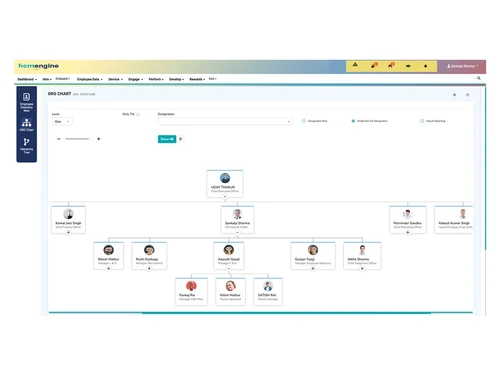Expand Kamal Jeet Singh's node
The image size is (500, 375).
point(68,232)
